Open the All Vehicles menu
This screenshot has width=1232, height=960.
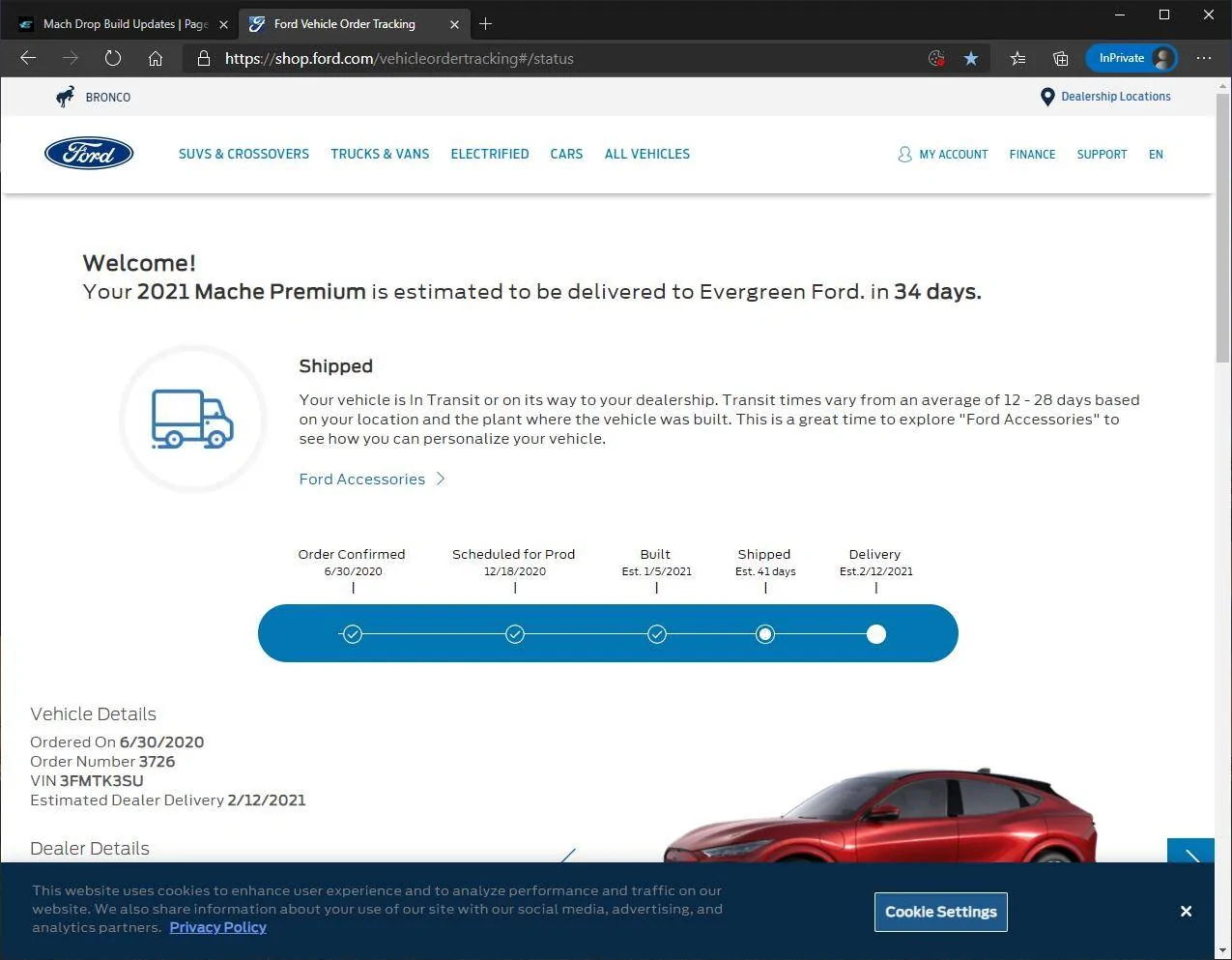click(647, 154)
